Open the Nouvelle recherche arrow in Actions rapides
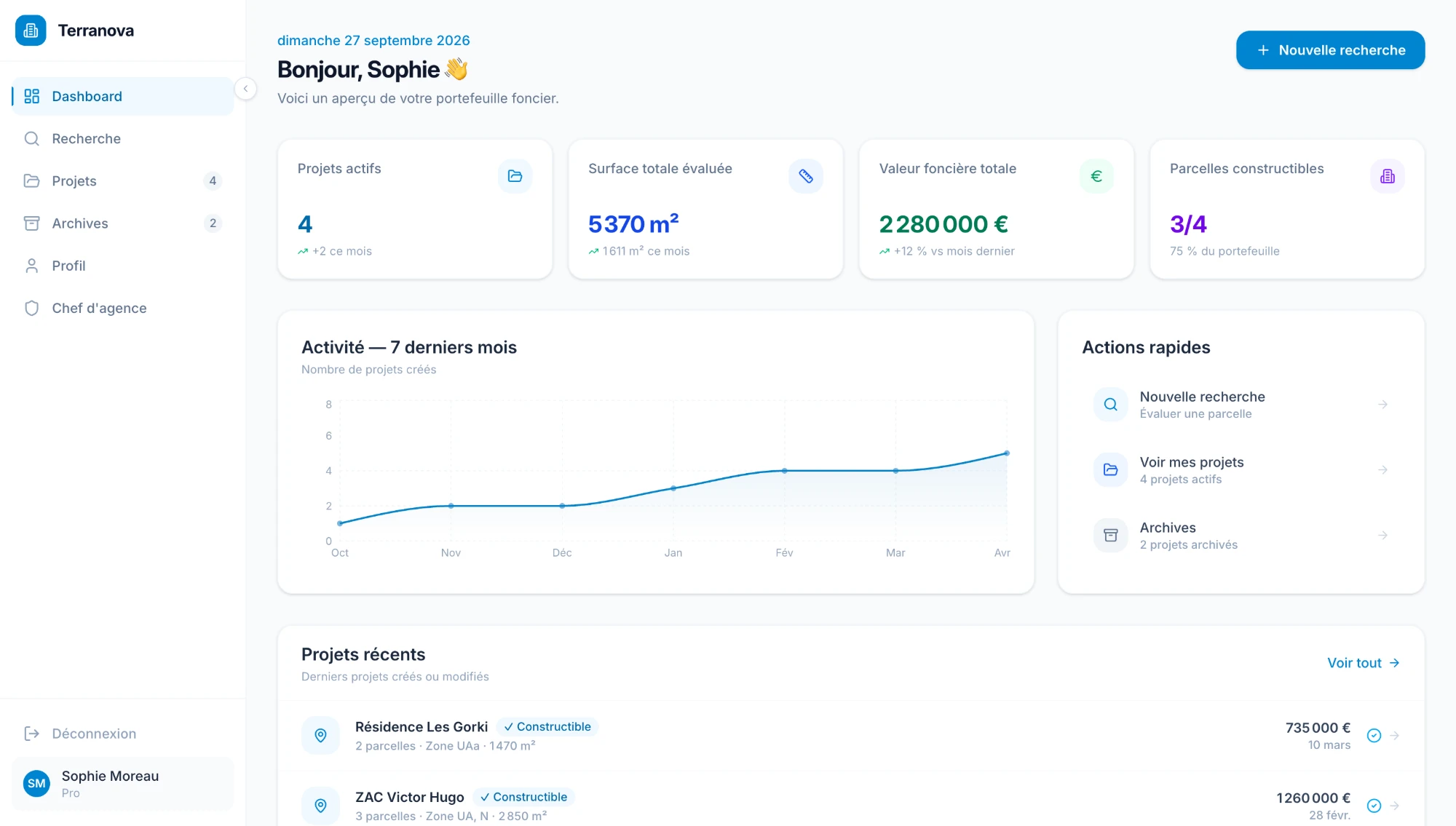The height and width of the screenshot is (826, 1456). [1382, 405]
